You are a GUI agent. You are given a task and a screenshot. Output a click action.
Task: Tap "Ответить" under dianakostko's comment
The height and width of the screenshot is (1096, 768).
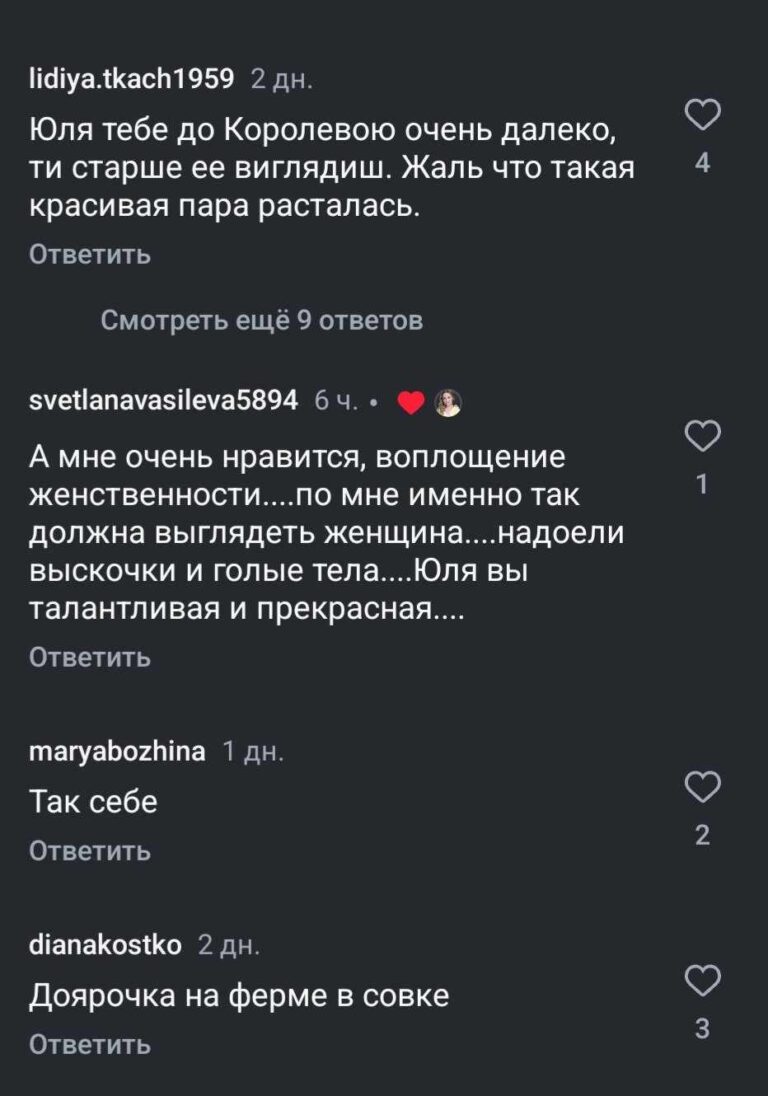coord(90,1045)
